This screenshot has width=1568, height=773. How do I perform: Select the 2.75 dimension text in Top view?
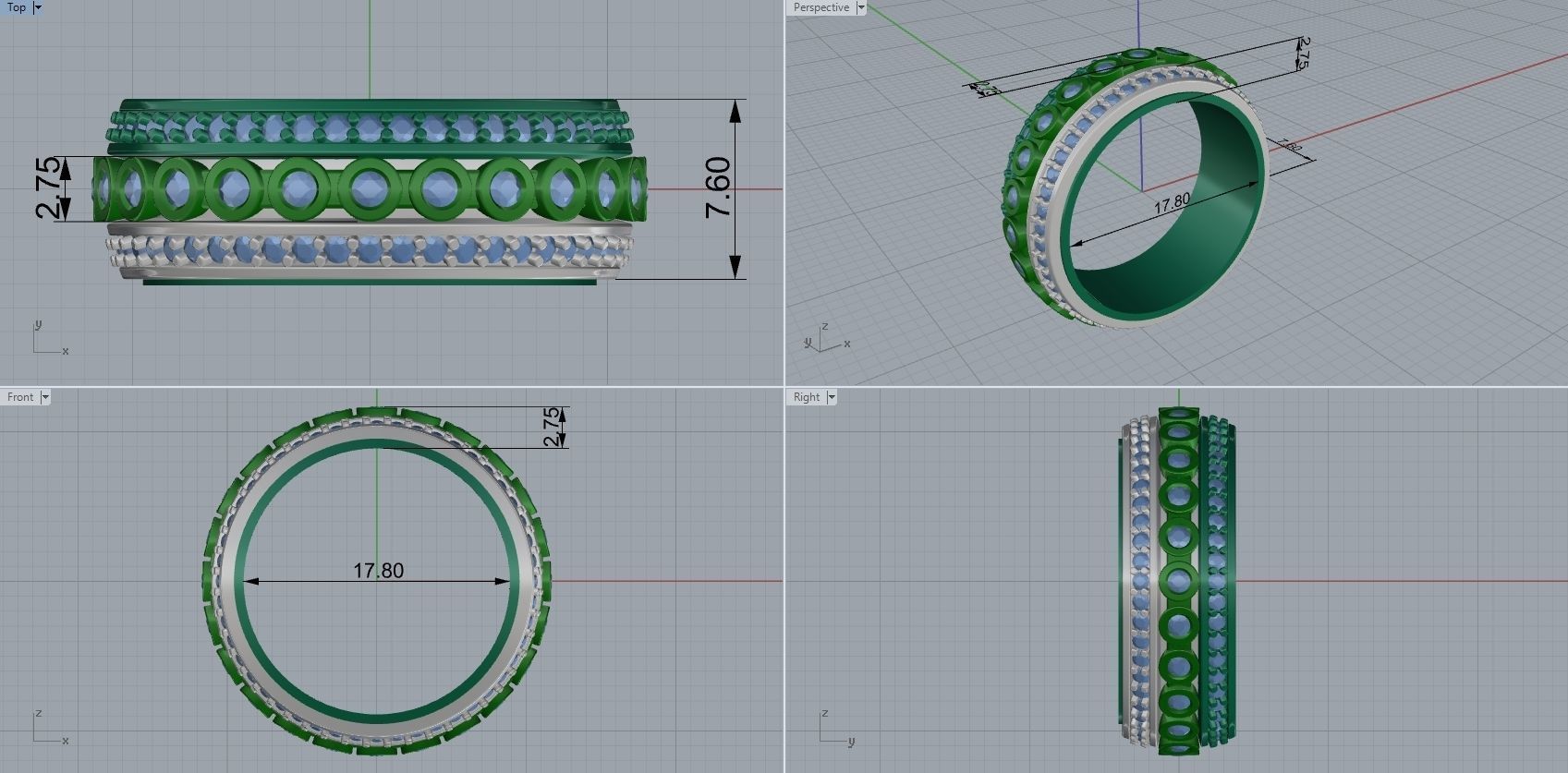point(49,187)
